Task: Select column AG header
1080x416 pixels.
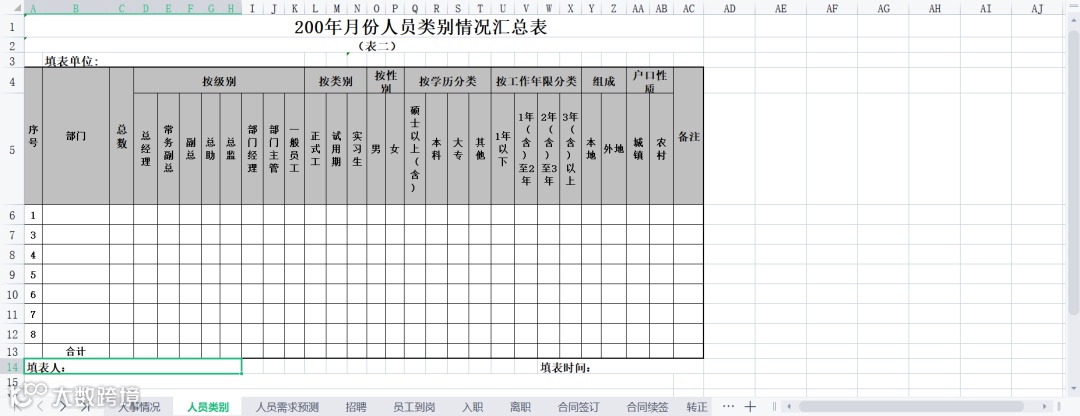Action: [884, 8]
